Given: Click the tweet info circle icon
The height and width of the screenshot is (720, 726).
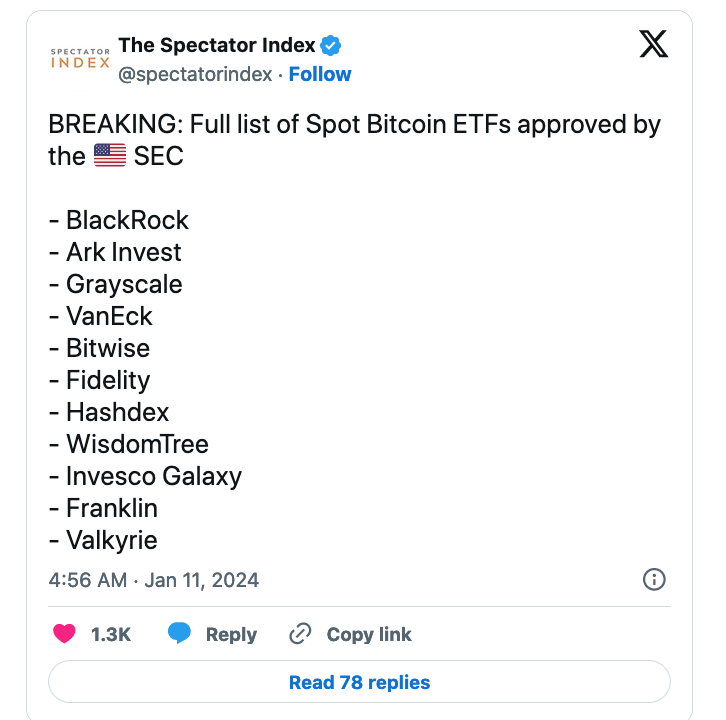Looking at the screenshot, I should 654,580.
